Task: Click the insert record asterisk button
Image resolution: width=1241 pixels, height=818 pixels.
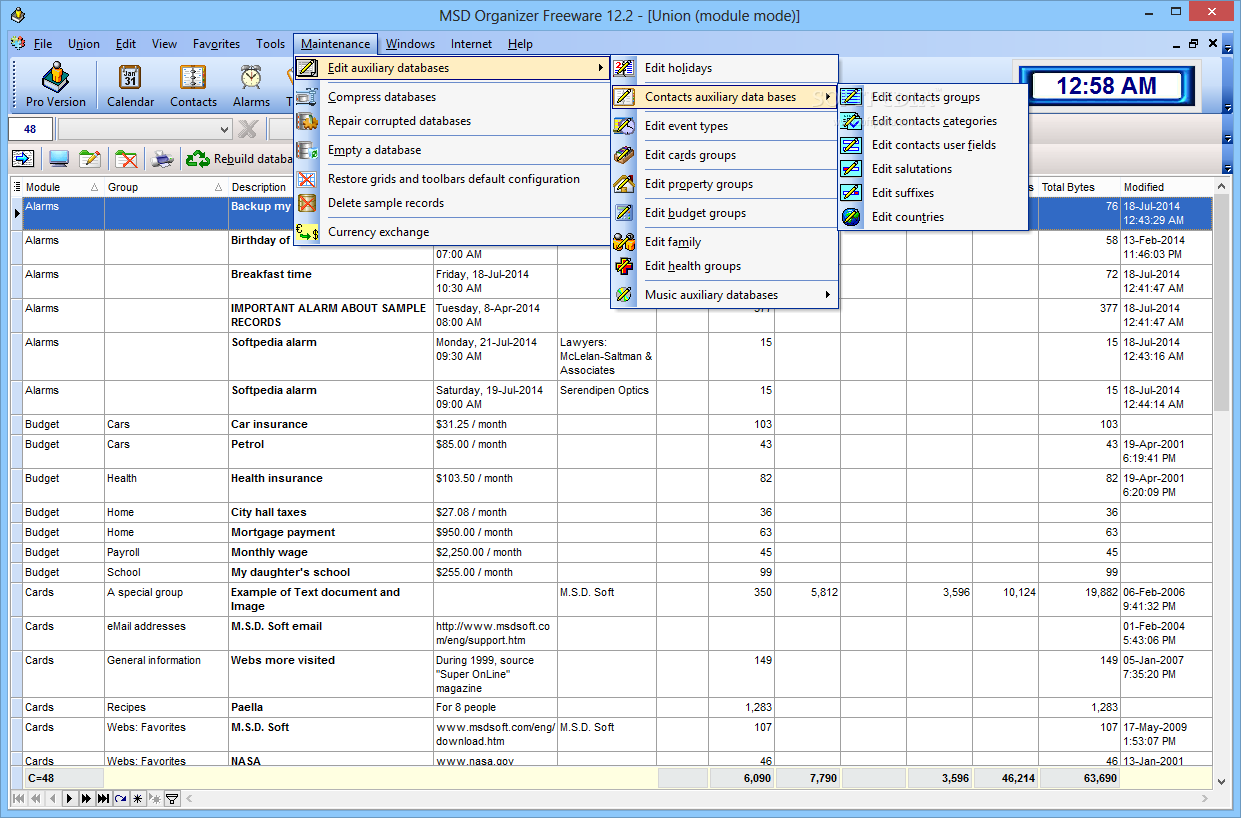Action: coord(137,799)
